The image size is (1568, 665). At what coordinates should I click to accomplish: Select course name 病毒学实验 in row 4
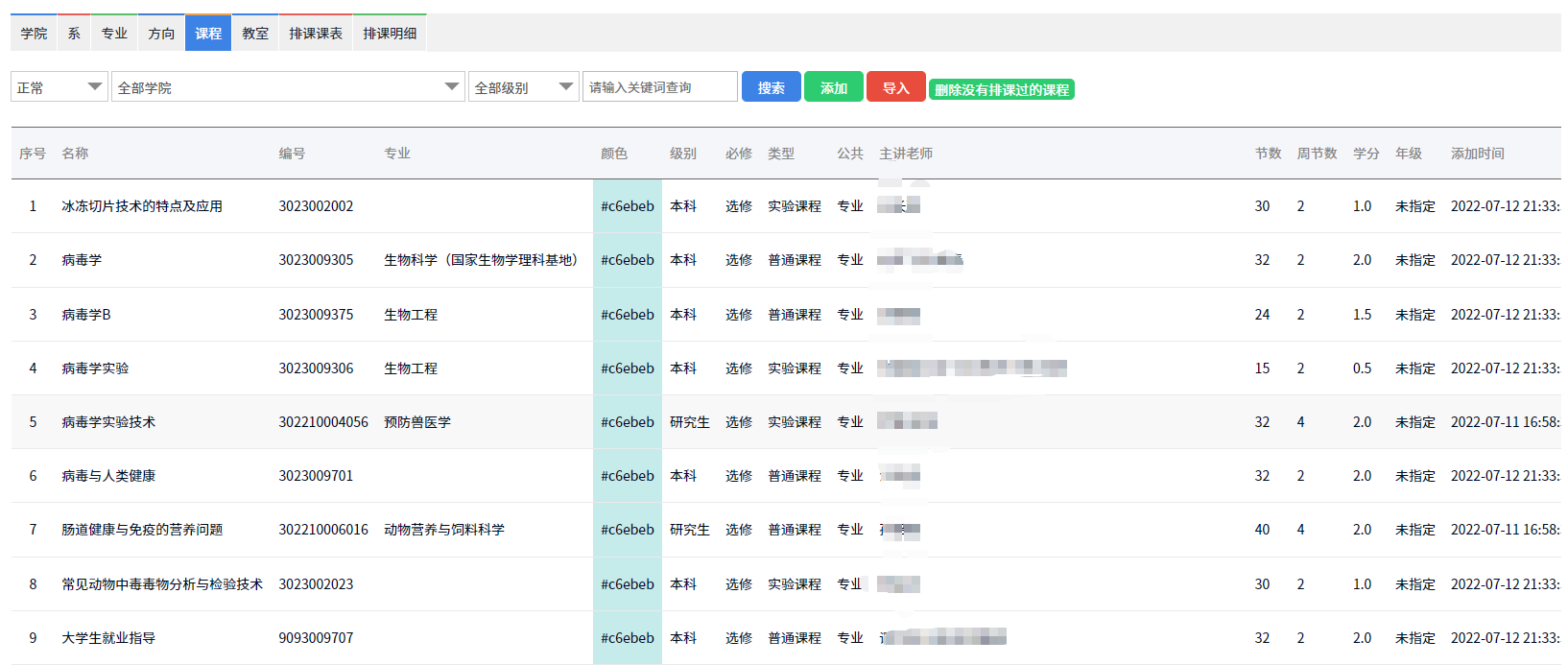click(x=95, y=368)
